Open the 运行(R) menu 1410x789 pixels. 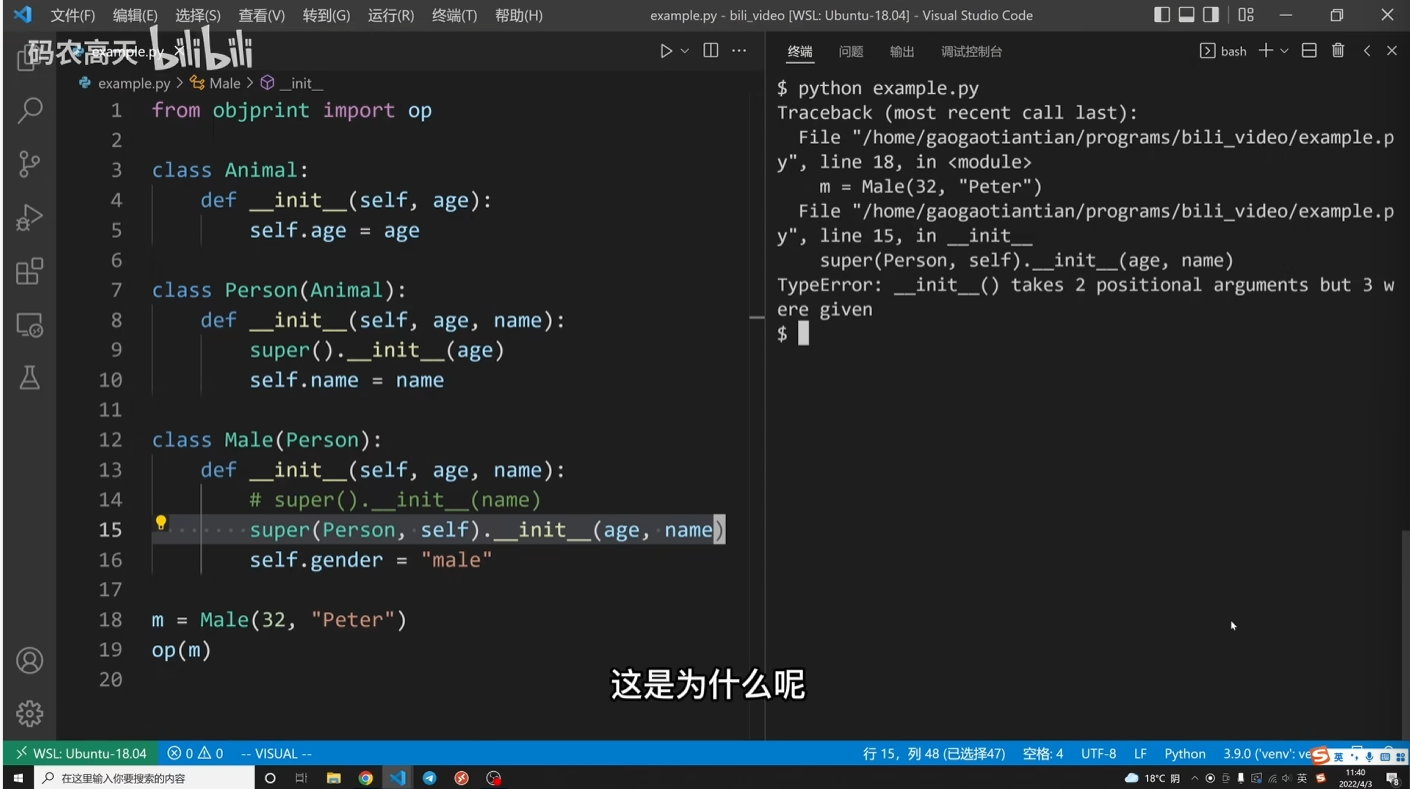(x=390, y=15)
